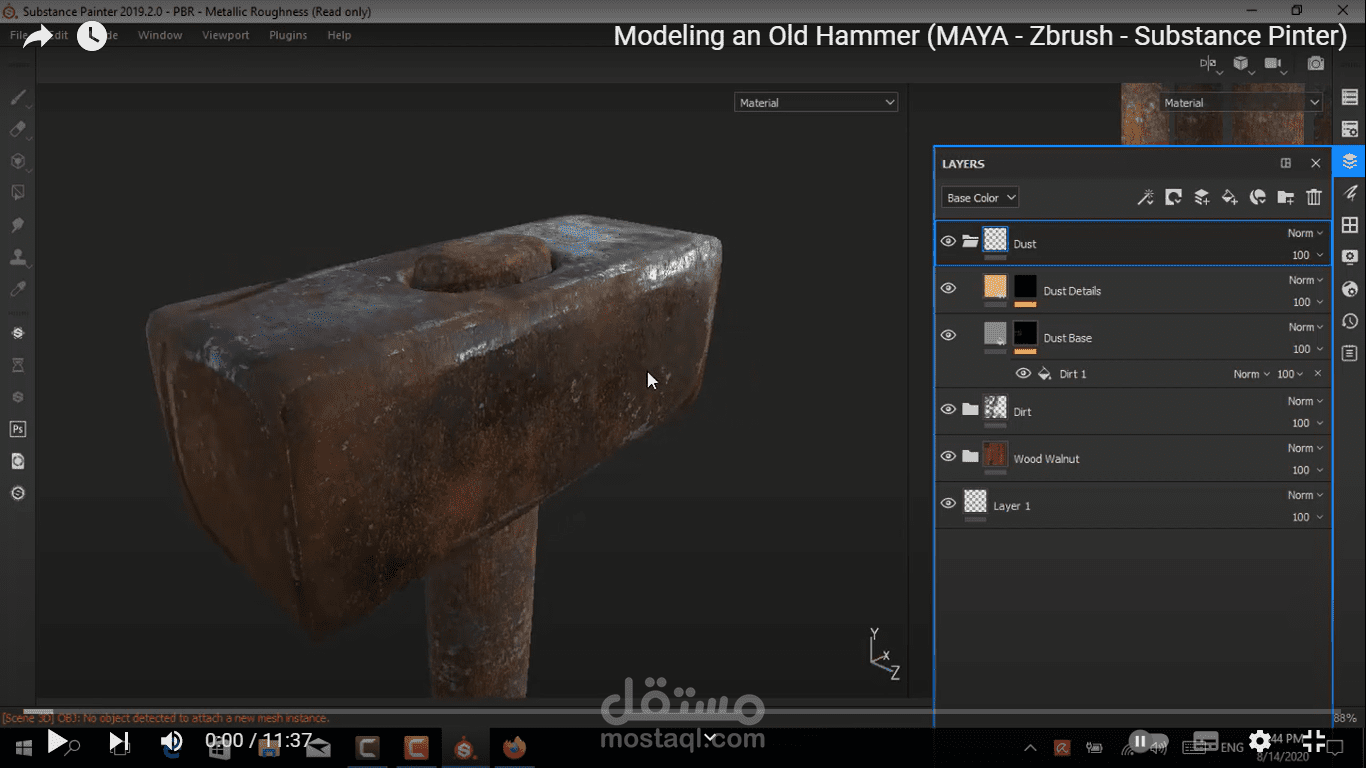Open the video settings gear
Viewport: 1366px width, 768px height.
coord(1260,741)
